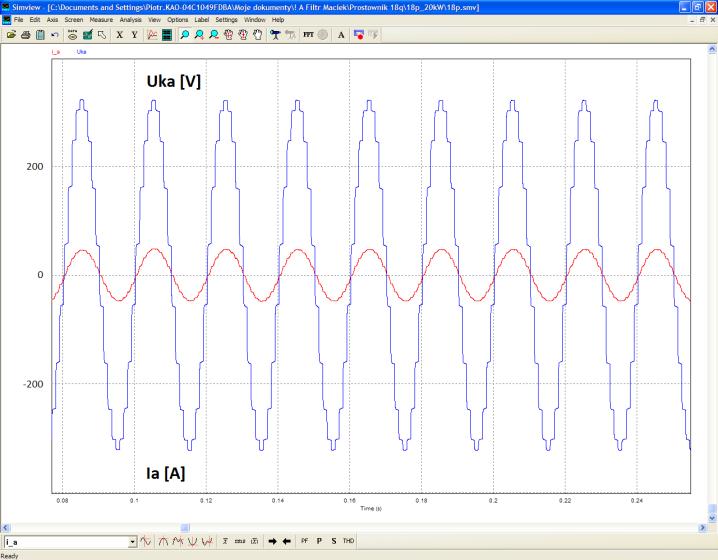Click the average value x-bar icon
The height and width of the screenshot is (560, 718).
(x=225, y=541)
